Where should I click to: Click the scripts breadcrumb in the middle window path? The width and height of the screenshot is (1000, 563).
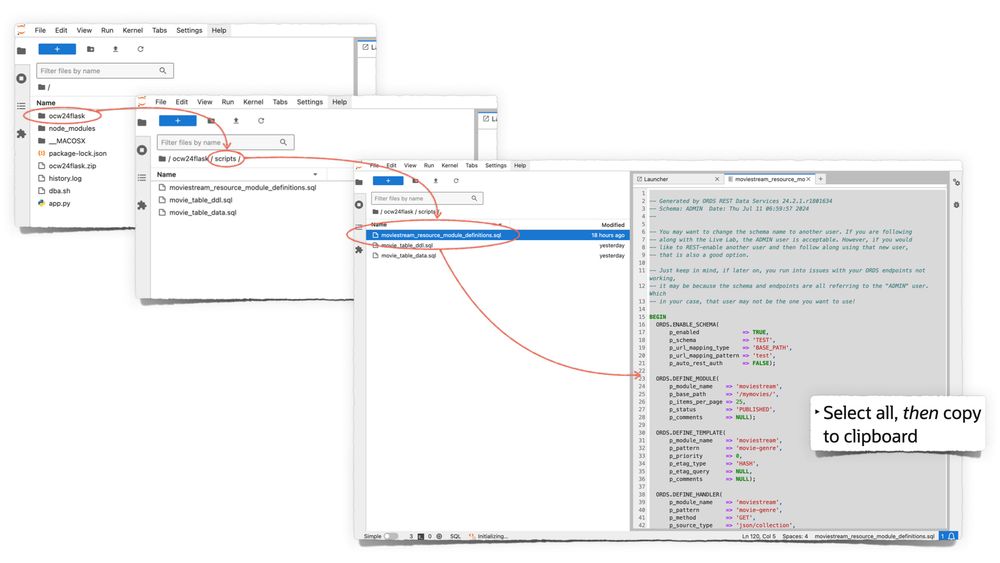[x=225, y=159]
